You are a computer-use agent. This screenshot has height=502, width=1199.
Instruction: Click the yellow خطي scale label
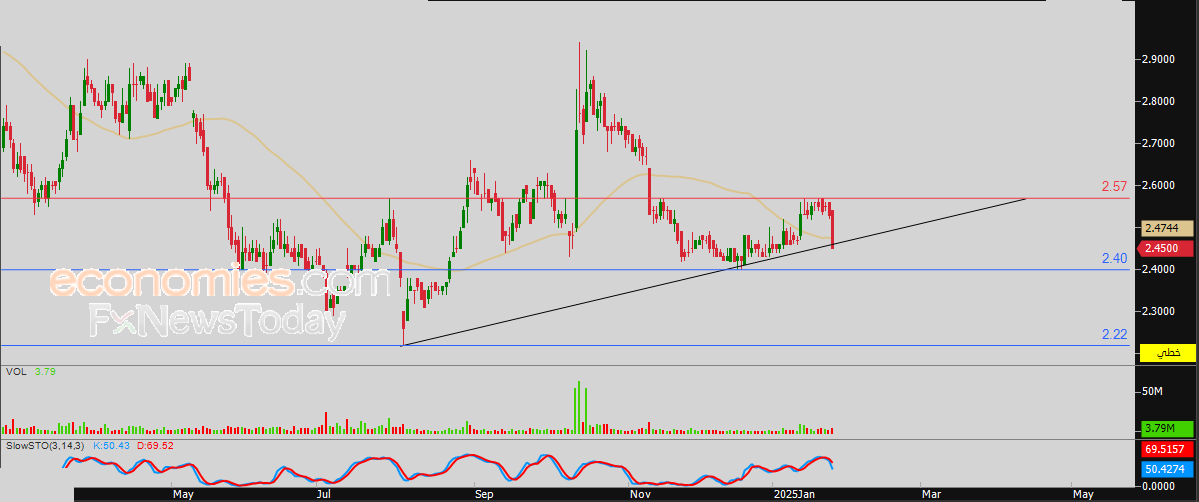pyautogui.click(x=1167, y=353)
